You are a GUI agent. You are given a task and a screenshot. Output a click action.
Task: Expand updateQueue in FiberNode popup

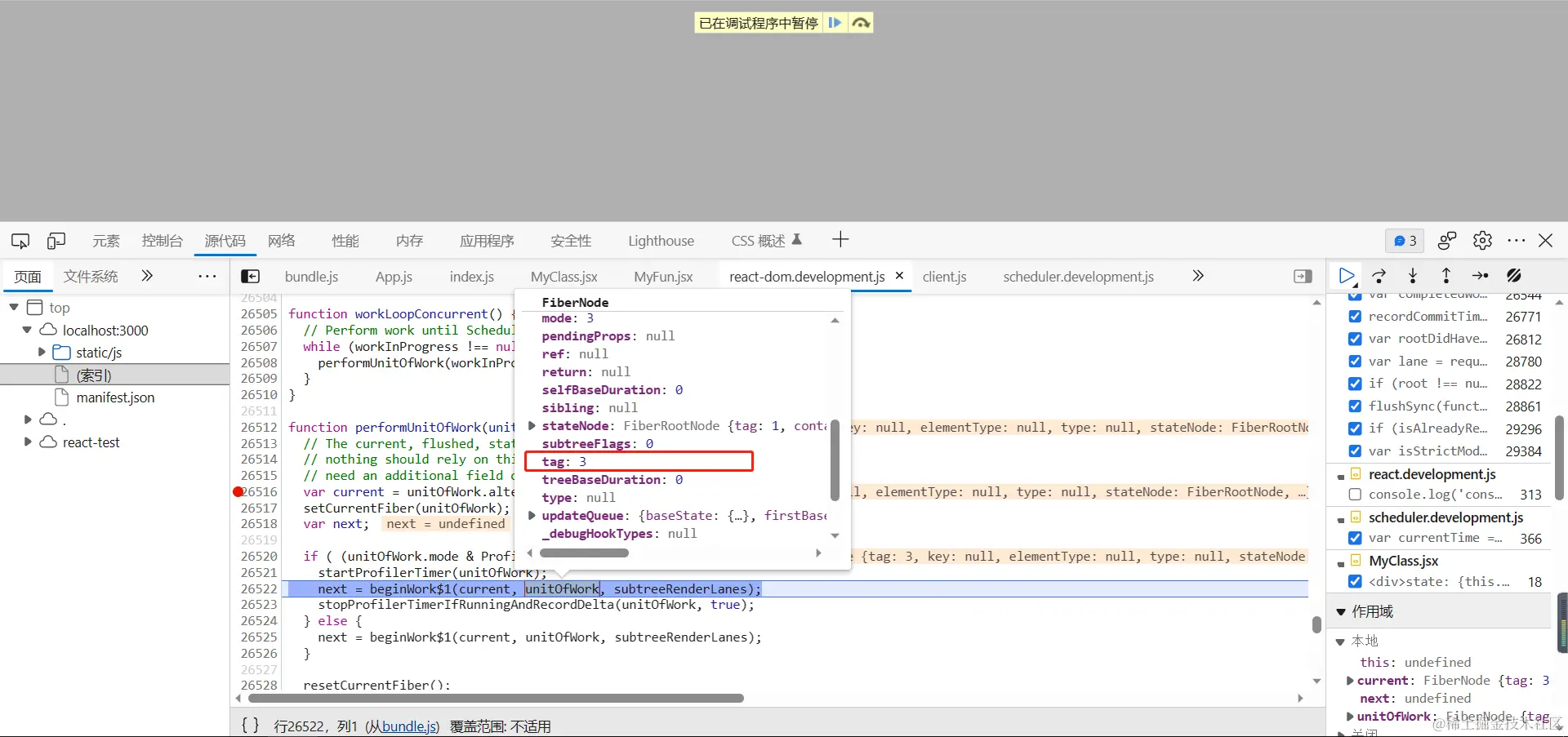point(532,516)
